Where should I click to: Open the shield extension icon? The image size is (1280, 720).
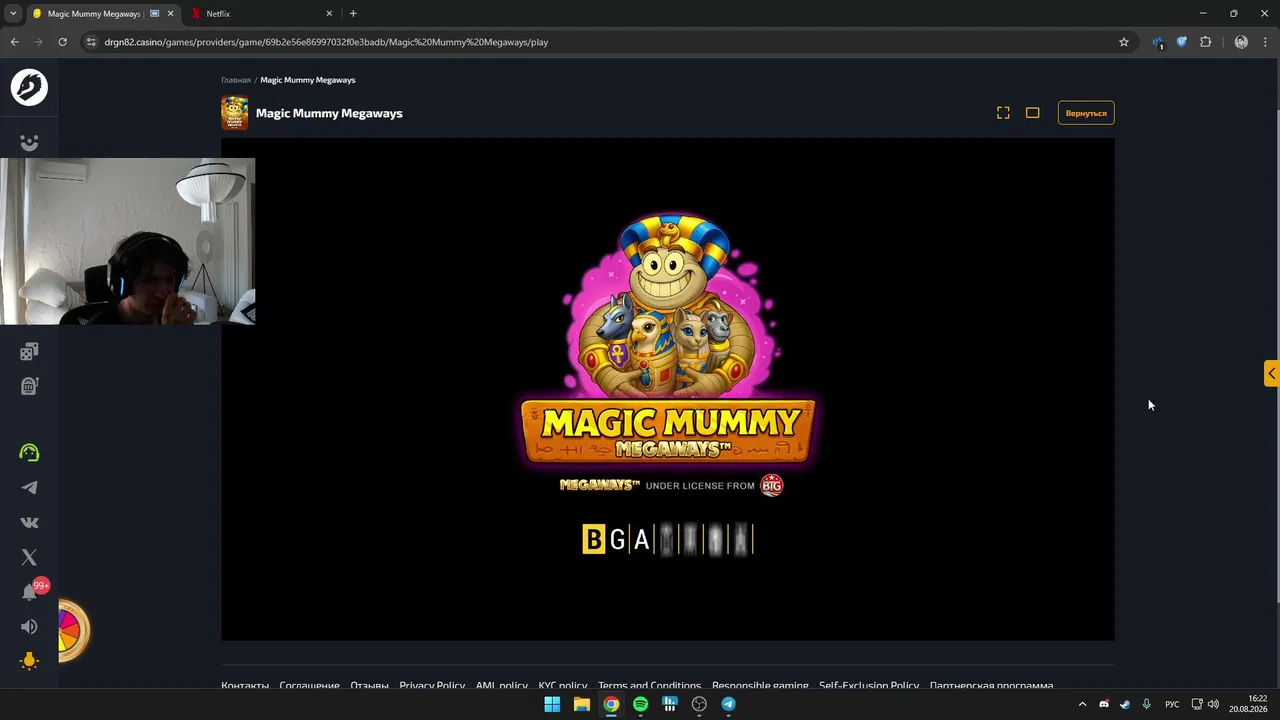pyautogui.click(x=1181, y=42)
